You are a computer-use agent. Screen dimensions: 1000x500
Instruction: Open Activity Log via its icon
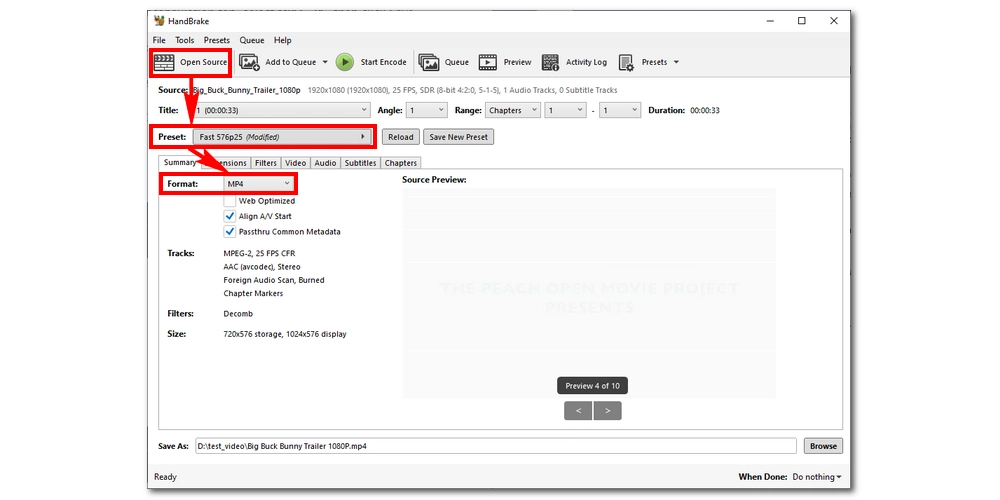tap(550, 62)
